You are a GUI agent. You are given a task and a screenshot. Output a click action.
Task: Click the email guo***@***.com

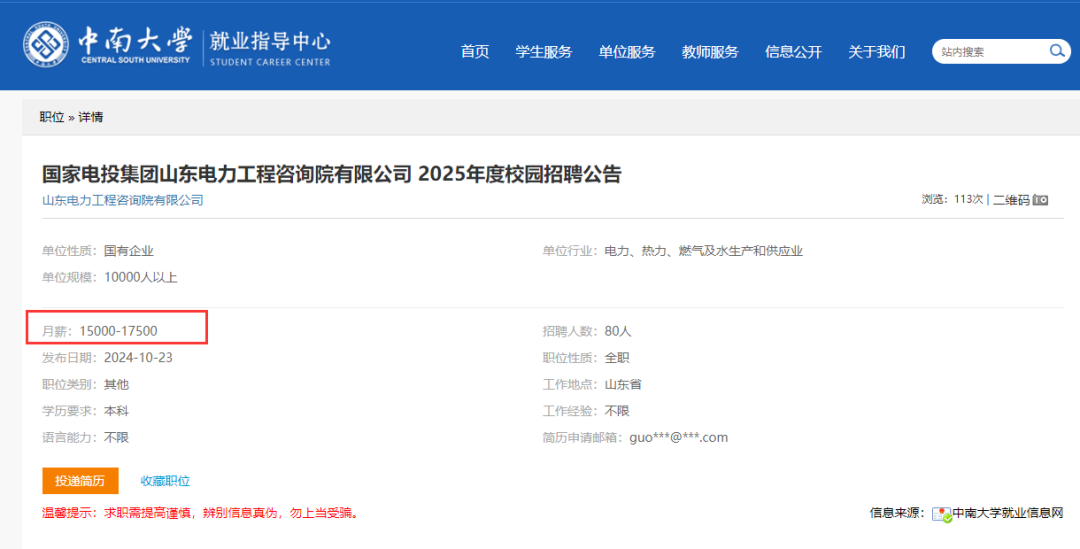[x=678, y=437]
